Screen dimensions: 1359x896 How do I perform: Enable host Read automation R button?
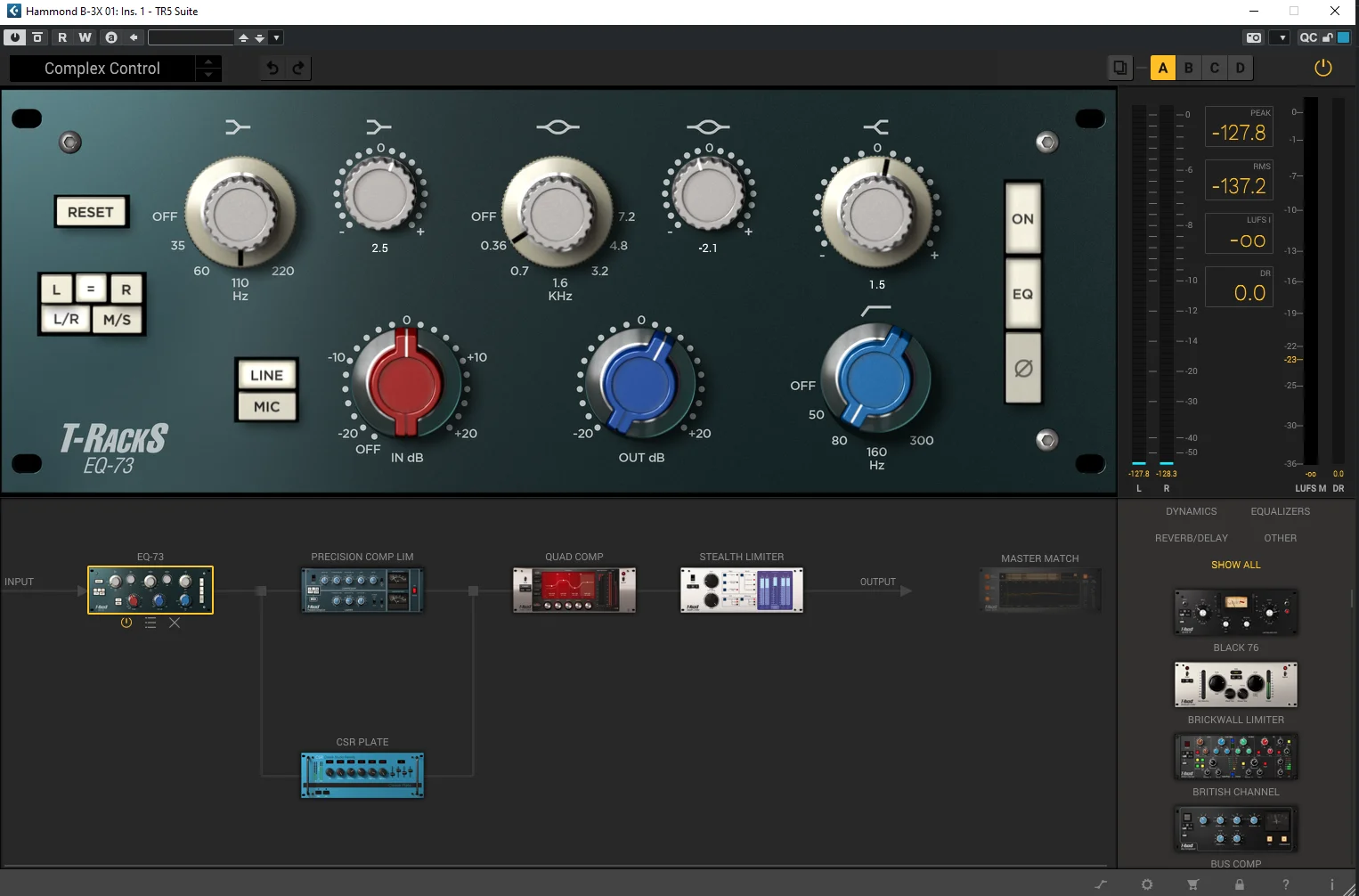click(x=62, y=37)
